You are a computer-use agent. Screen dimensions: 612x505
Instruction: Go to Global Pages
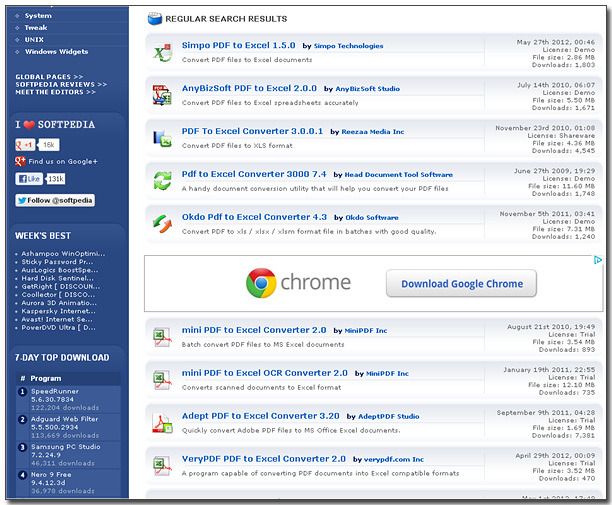[49, 77]
